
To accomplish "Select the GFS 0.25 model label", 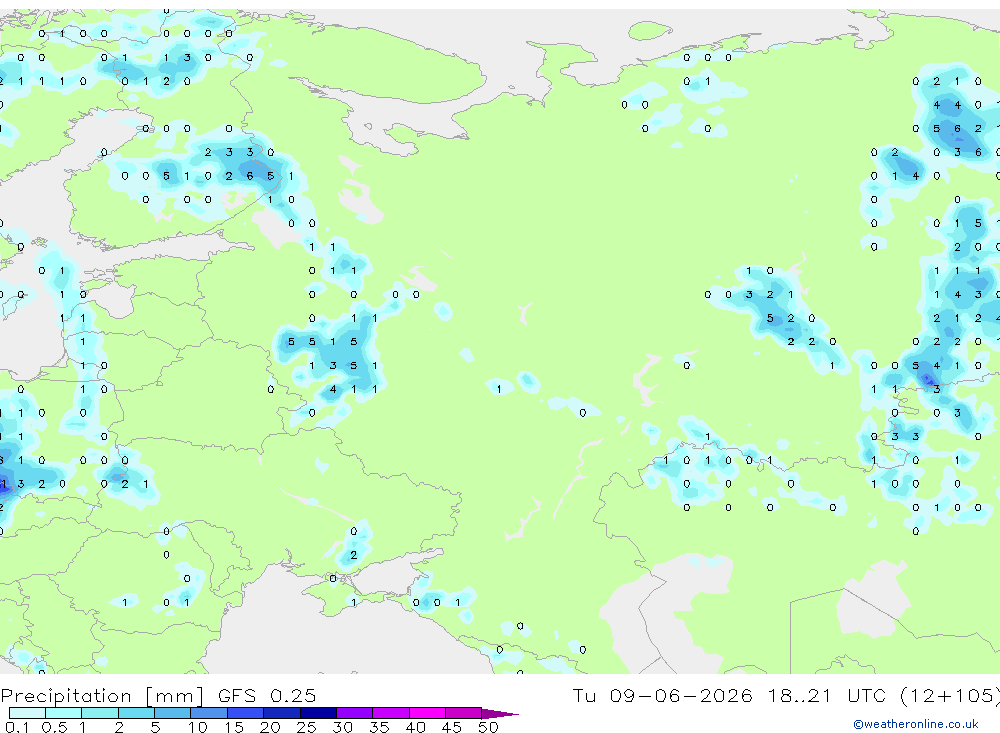I will (x=267, y=695).
